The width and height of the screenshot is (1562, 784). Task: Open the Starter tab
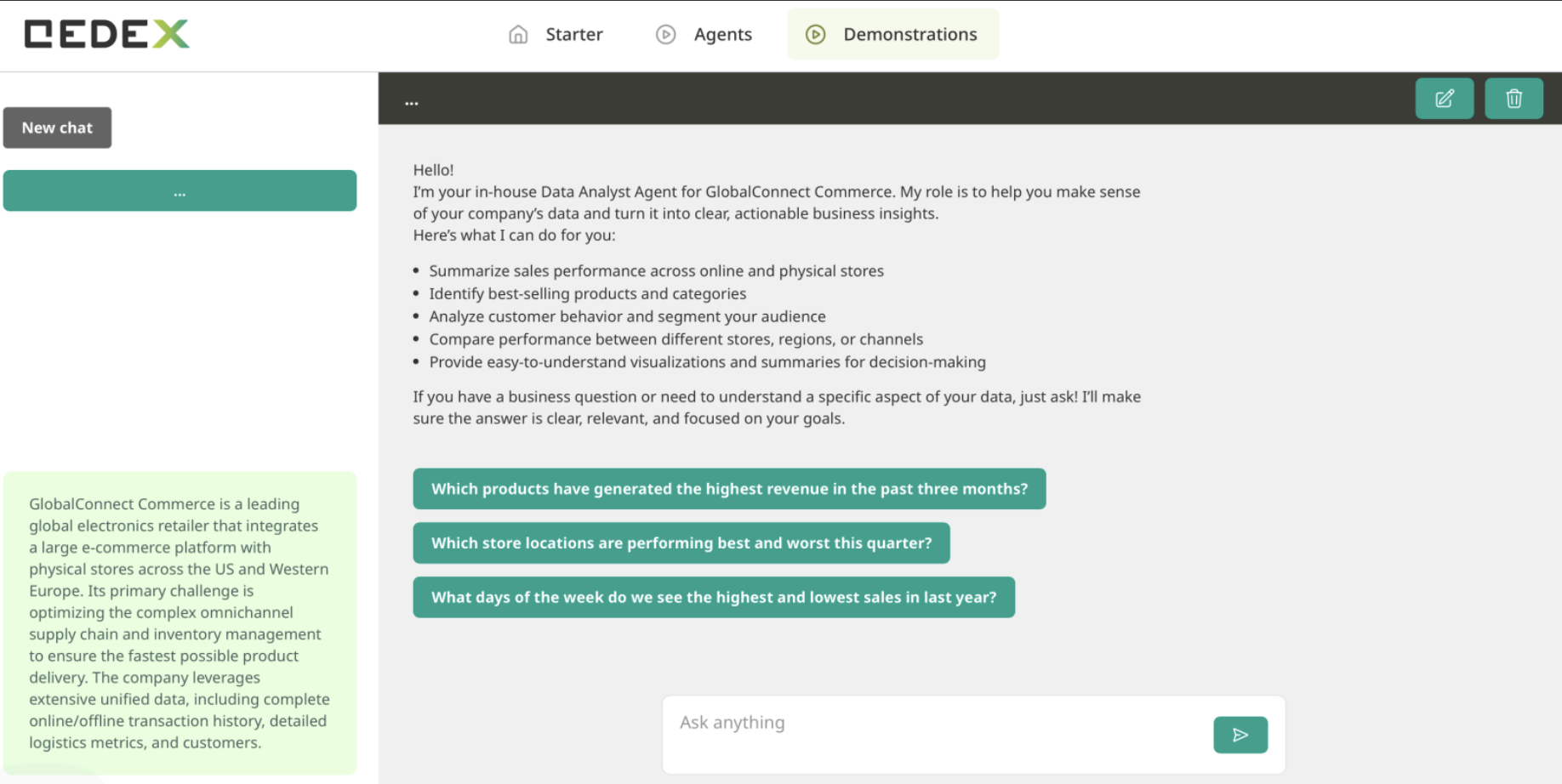573,35
